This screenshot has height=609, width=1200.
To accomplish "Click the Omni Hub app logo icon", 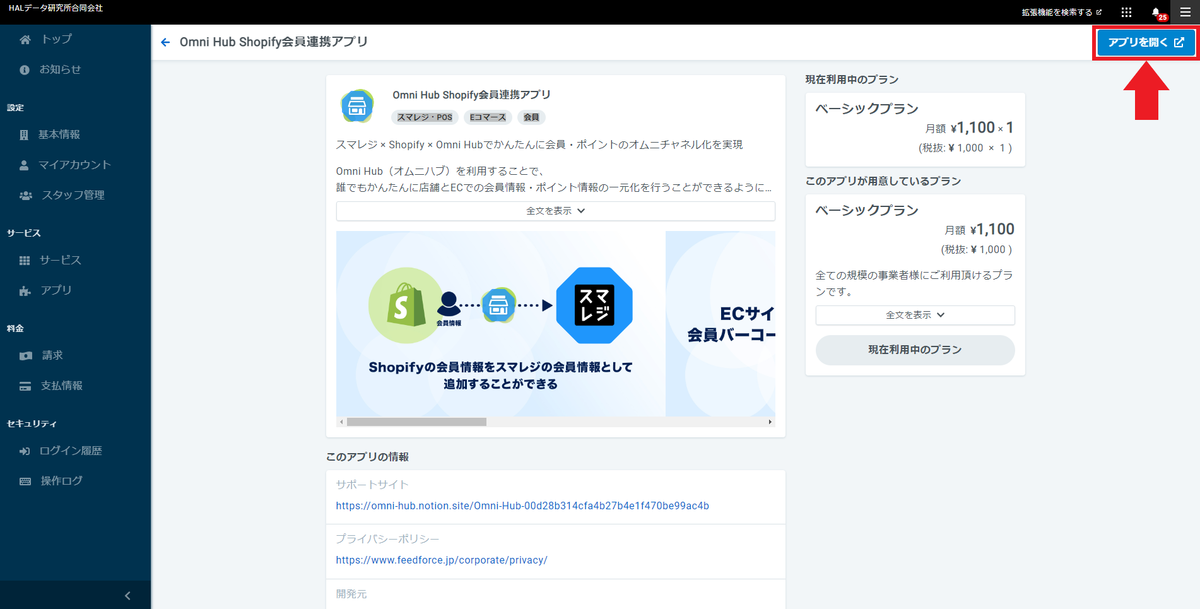I will click(357, 105).
